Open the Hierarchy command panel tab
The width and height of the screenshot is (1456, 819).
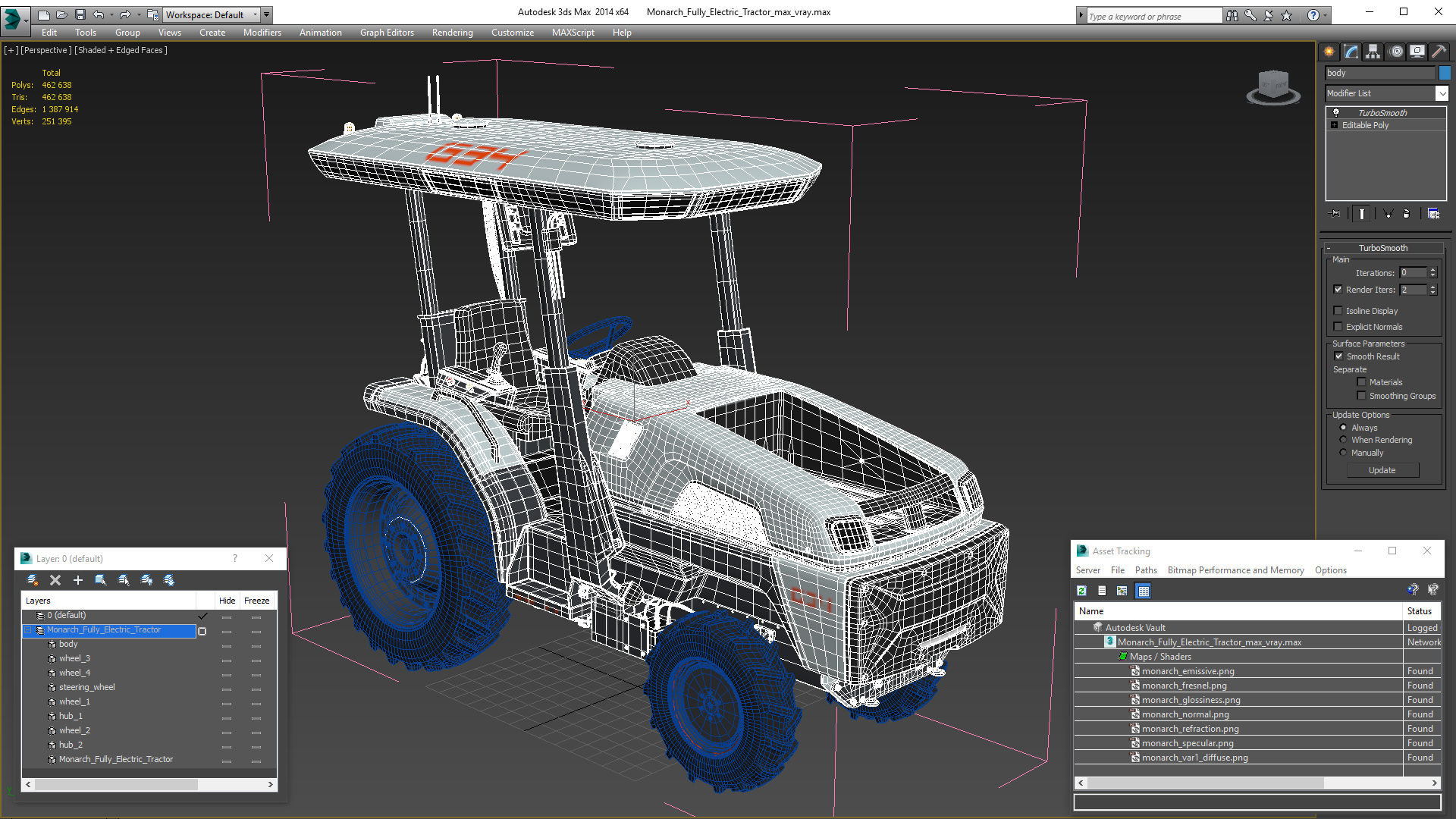coord(1373,52)
